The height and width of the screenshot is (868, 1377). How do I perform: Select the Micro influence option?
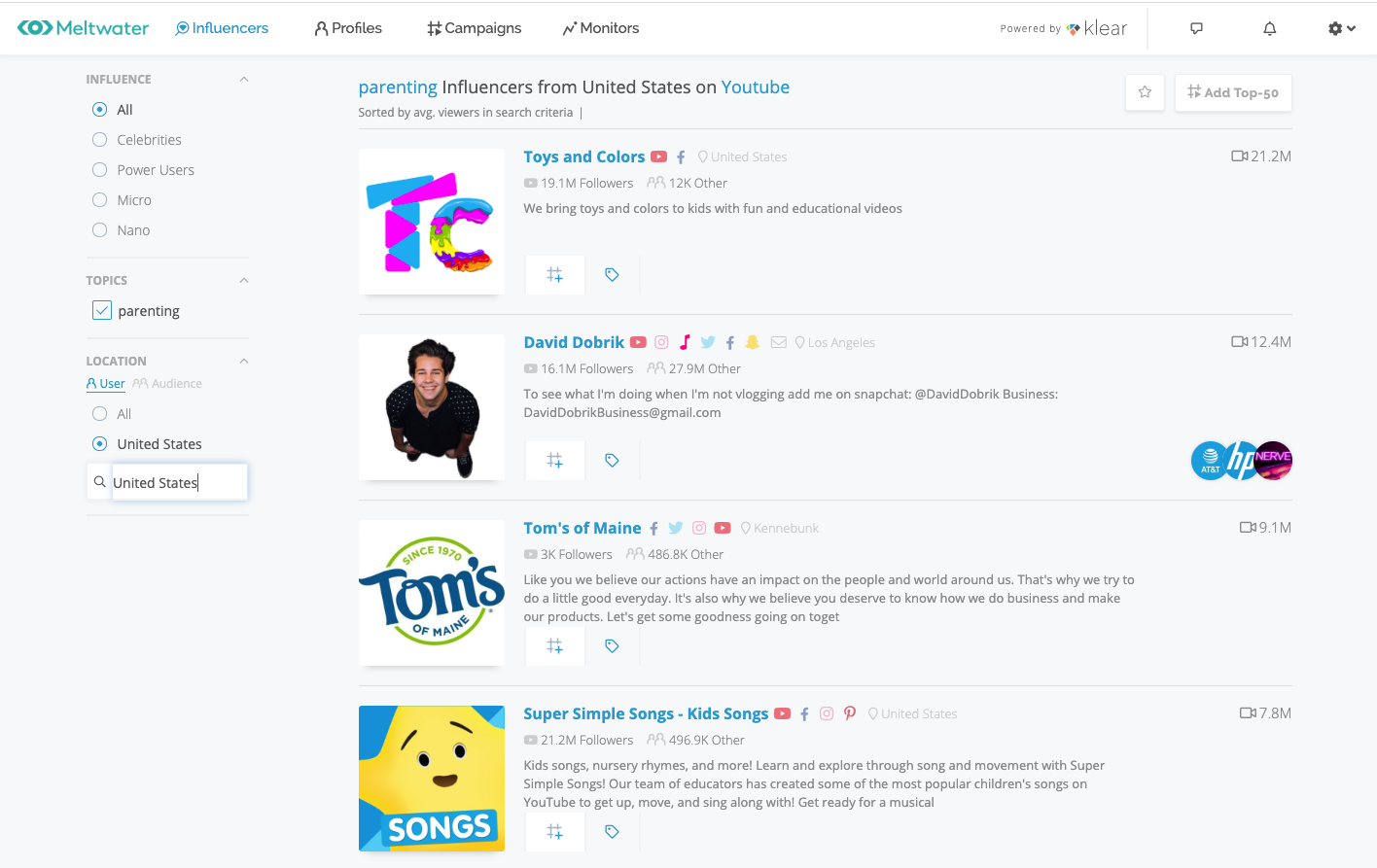click(x=99, y=200)
